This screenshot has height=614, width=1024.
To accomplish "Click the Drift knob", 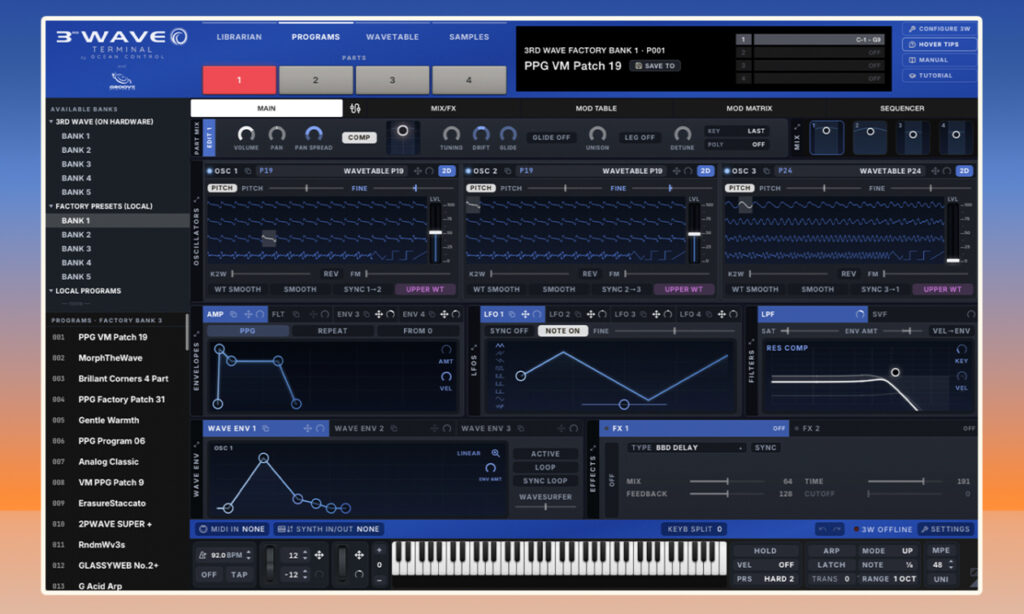I will coord(481,134).
